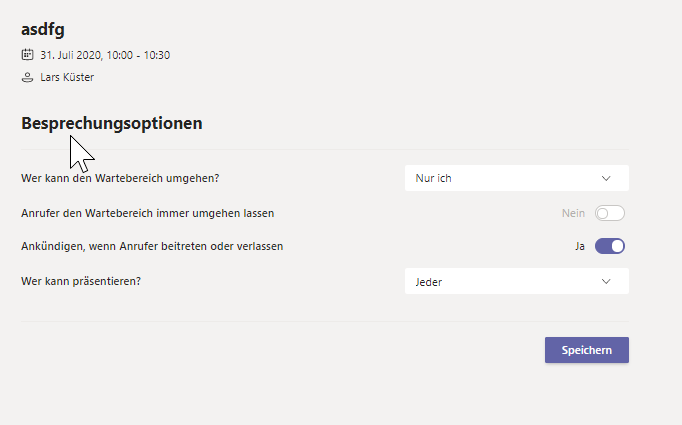This screenshot has height=425, width=682.
Task: Click the Besprechungsoptionen heading
Action: (x=112, y=123)
